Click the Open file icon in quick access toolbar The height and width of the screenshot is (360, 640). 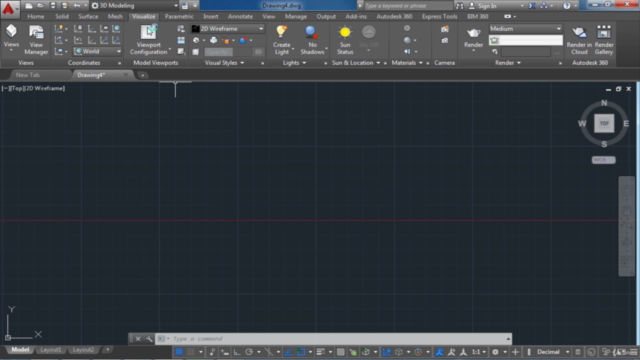click(x=40, y=6)
